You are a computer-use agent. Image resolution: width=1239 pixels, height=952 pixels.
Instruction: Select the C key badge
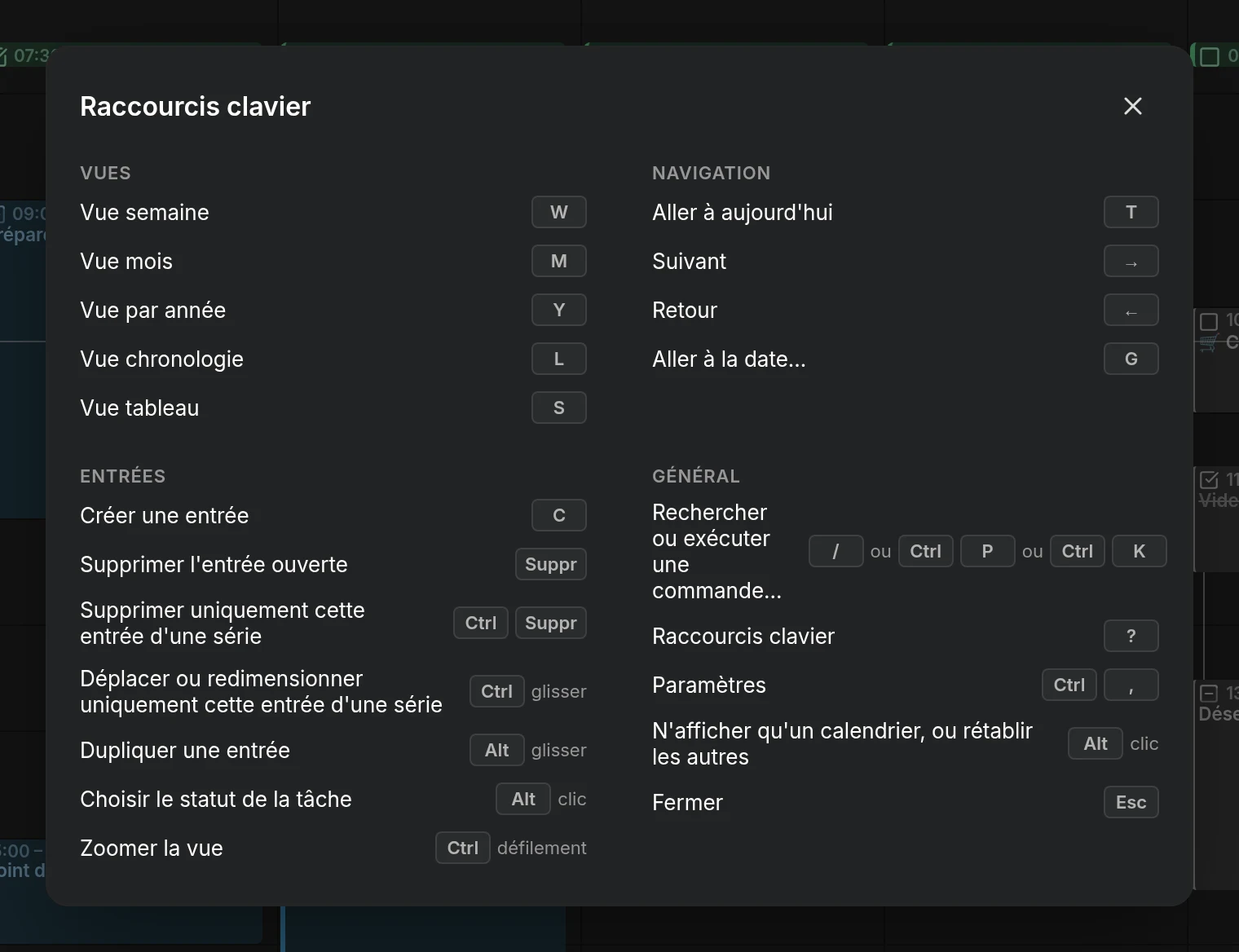coord(558,515)
